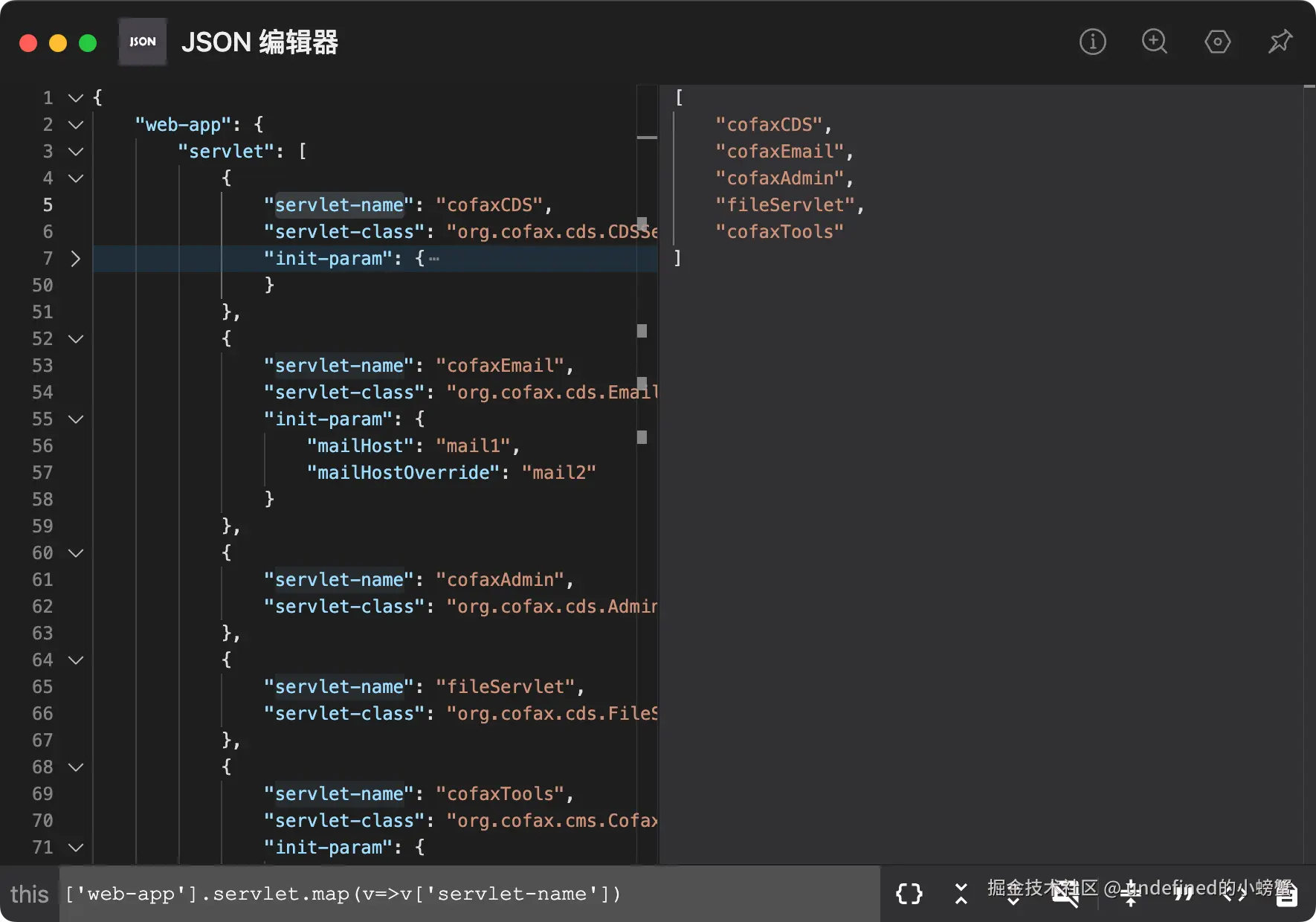
Task: Click the compress-lines icon in bottom bar
Action: click(x=1131, y=893)
